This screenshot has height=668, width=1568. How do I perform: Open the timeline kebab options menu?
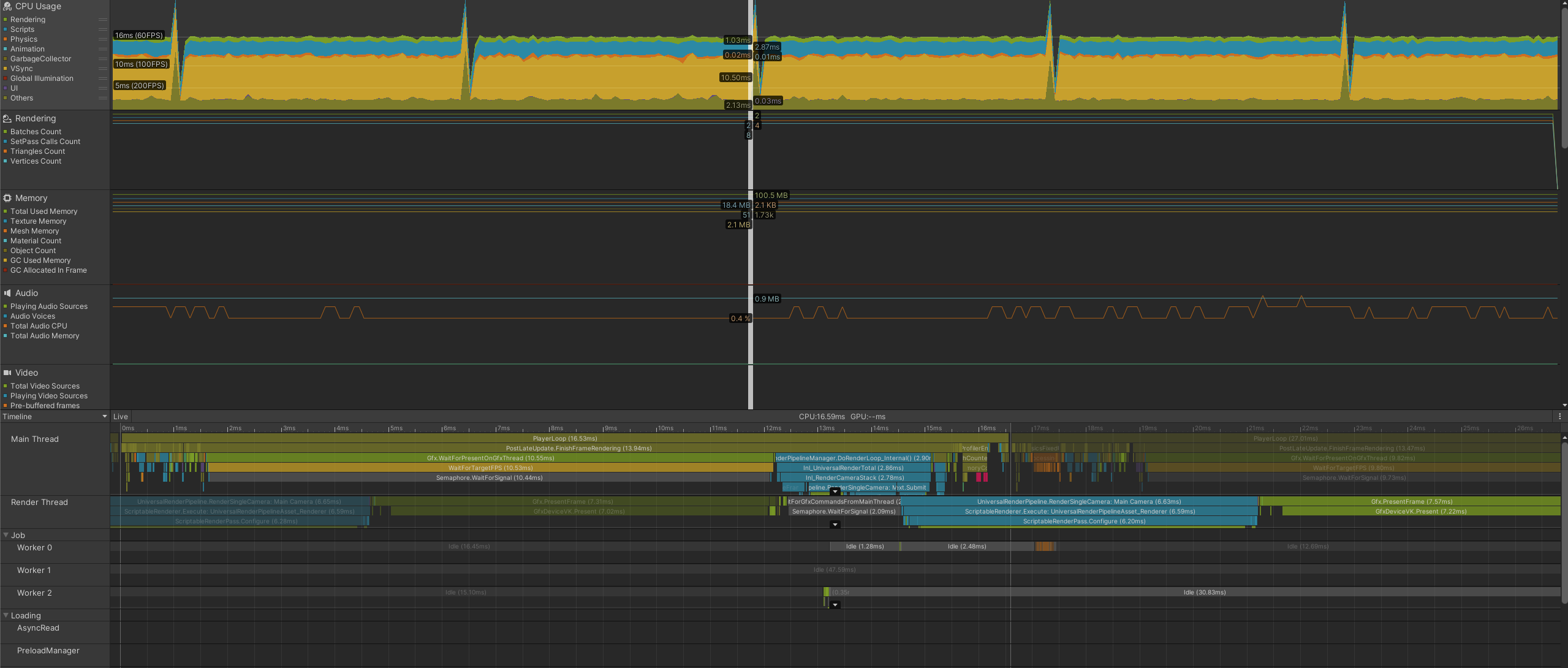[1559, 417]
